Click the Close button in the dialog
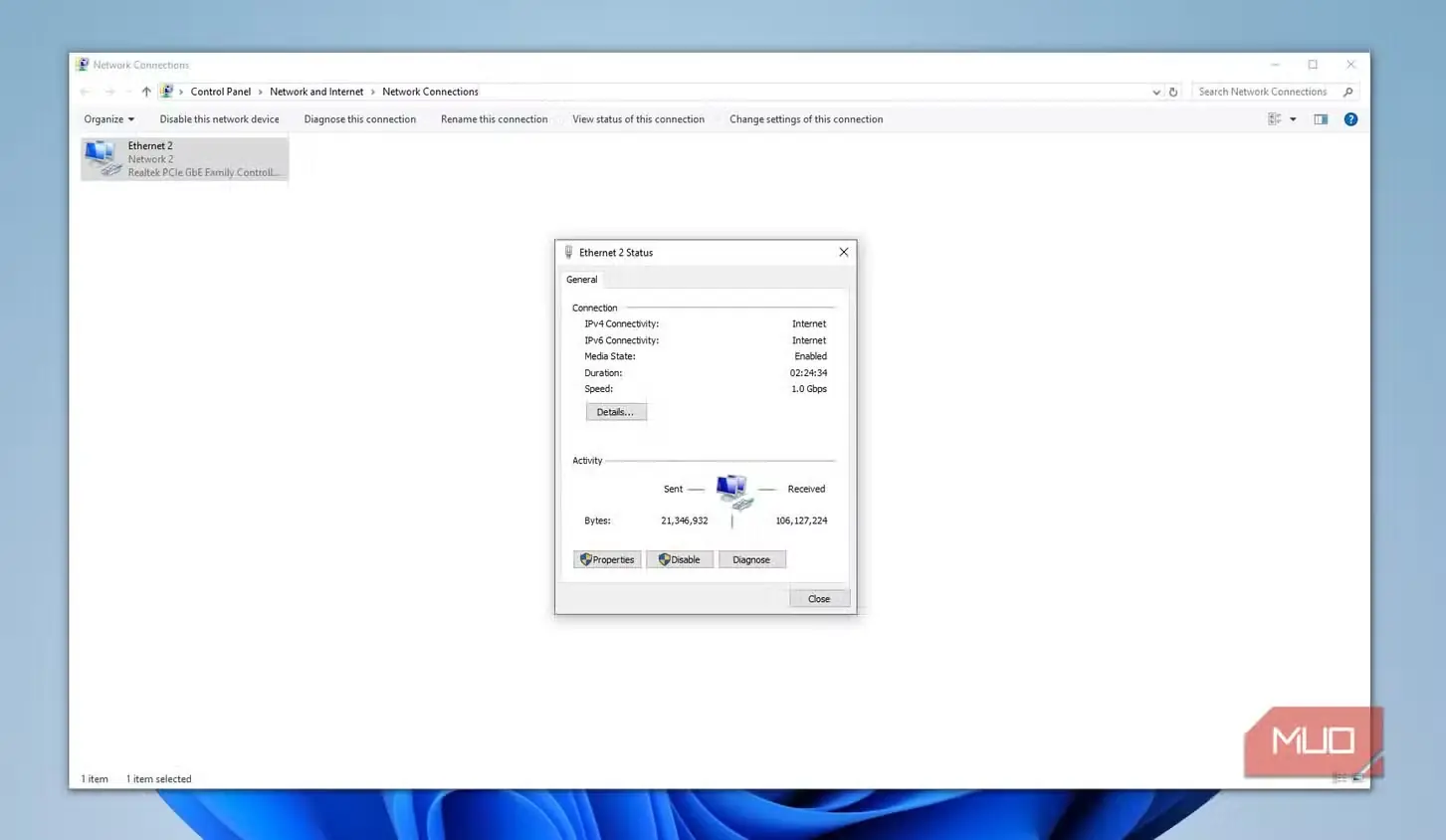 coord(819,598)
